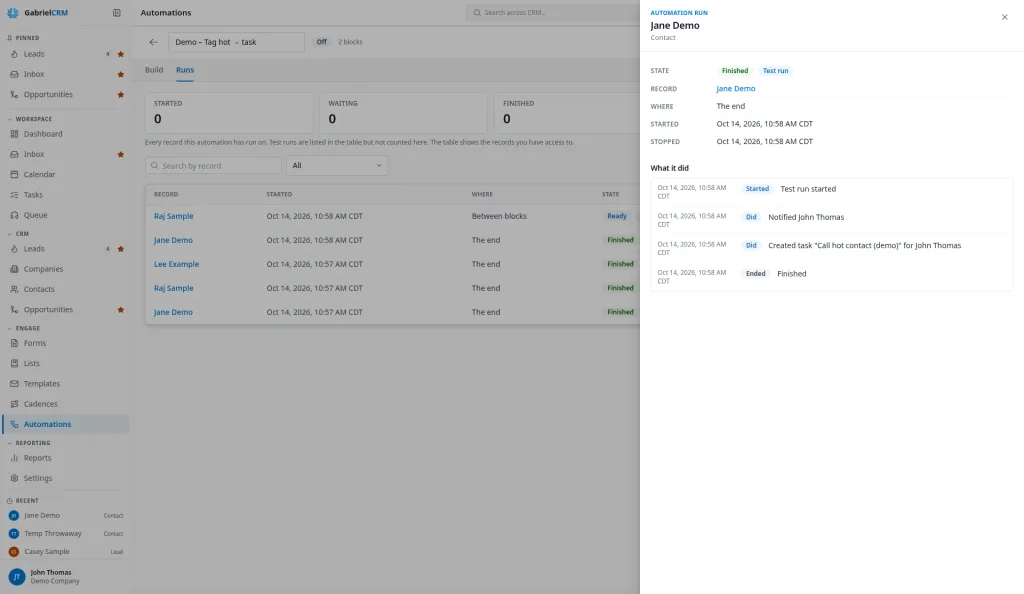The height and width of the screenshot is (594, 1024).
Task: Open Lists icon in Engage section
Action: point(14,364)
